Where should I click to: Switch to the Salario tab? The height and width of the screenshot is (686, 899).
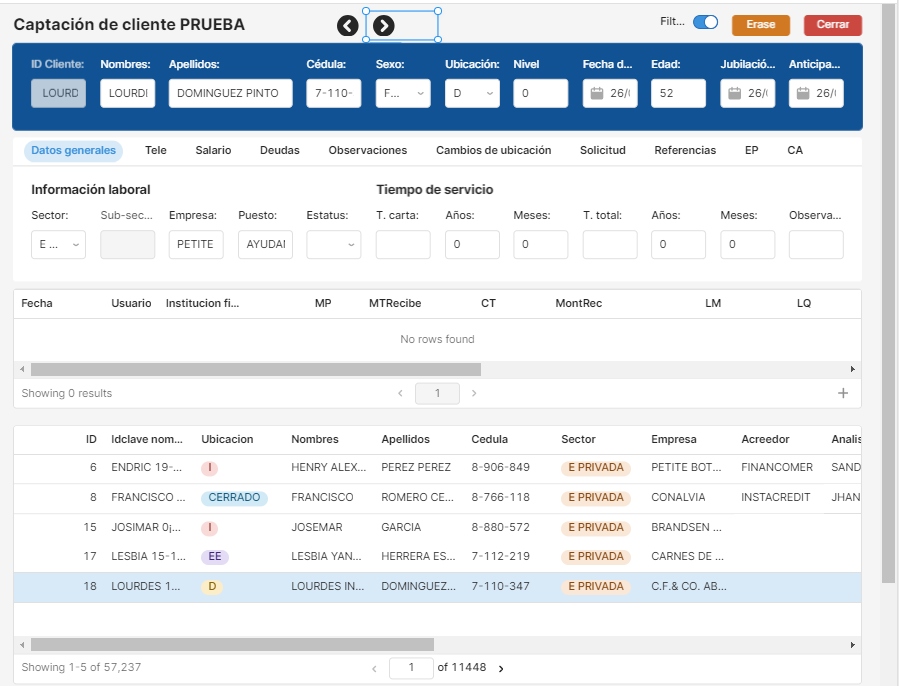point(213,150)
